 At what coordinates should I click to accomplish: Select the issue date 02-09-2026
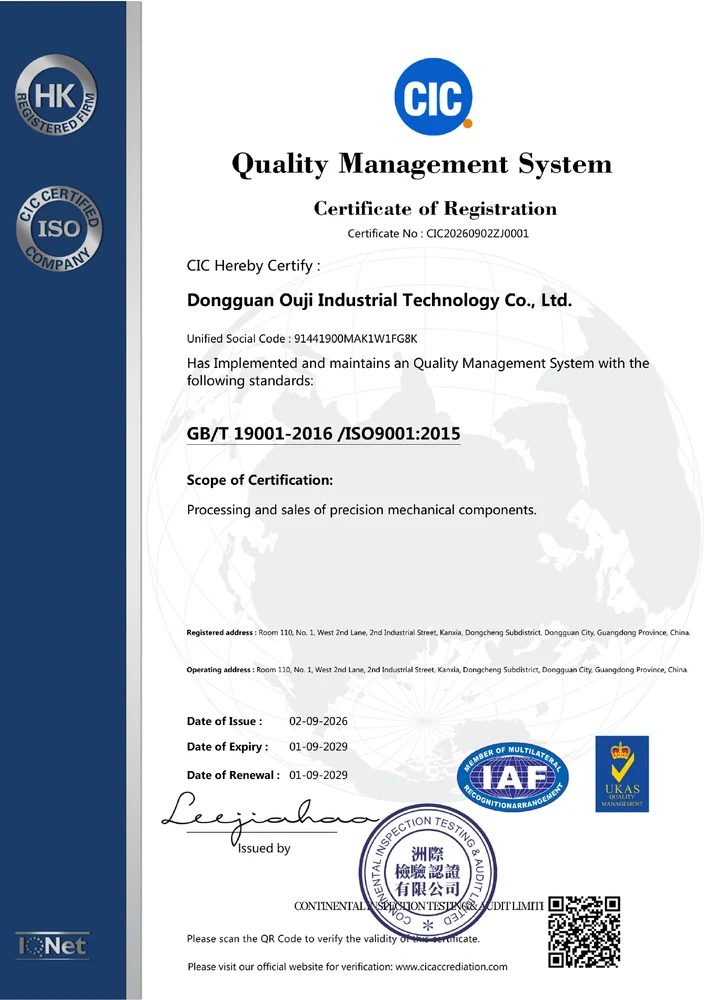318,721
